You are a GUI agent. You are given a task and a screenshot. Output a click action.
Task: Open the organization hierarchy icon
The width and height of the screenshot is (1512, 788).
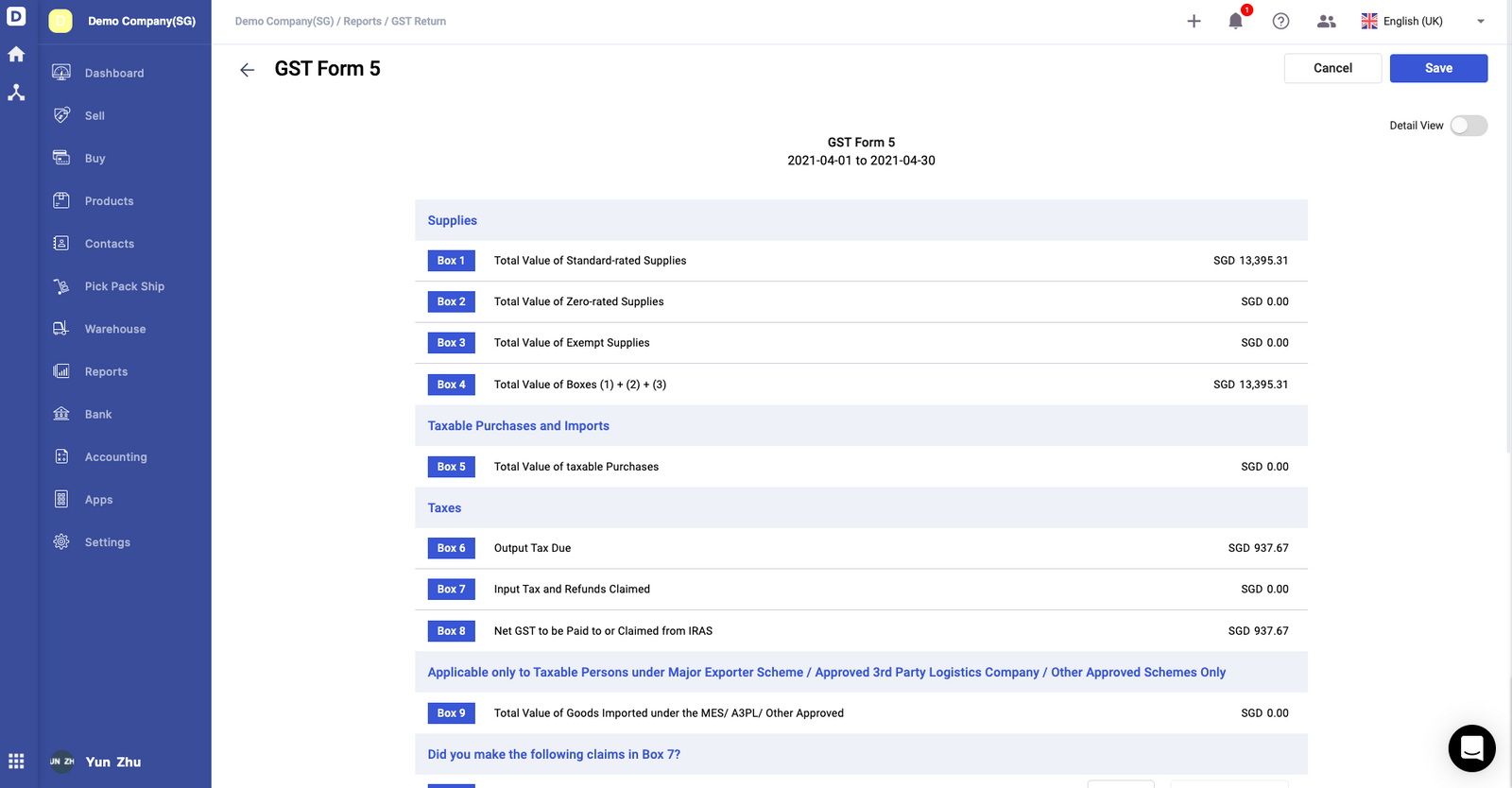tap(16, 93)
